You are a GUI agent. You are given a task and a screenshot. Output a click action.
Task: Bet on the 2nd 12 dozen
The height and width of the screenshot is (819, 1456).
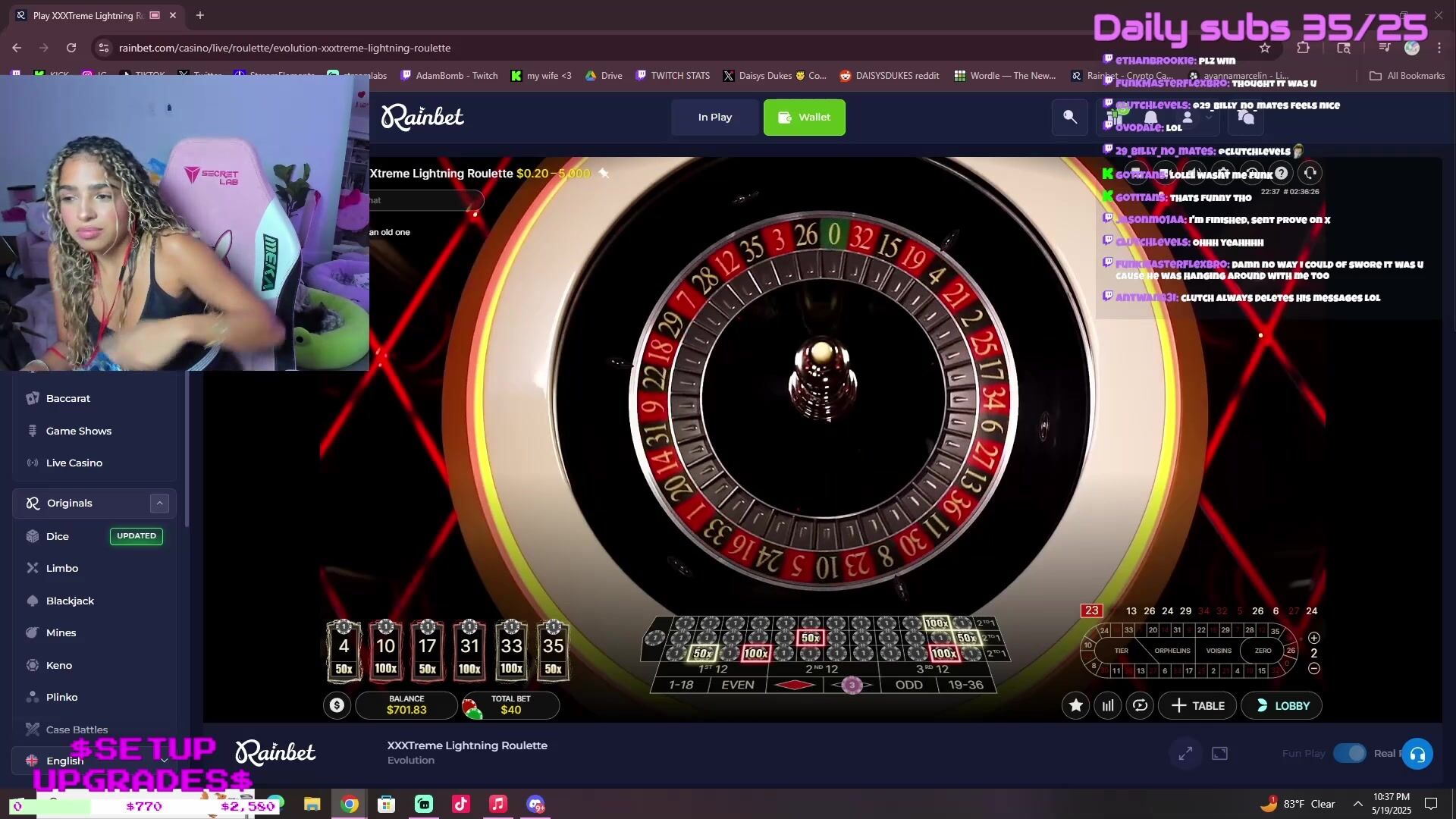[x=823, y=669]
